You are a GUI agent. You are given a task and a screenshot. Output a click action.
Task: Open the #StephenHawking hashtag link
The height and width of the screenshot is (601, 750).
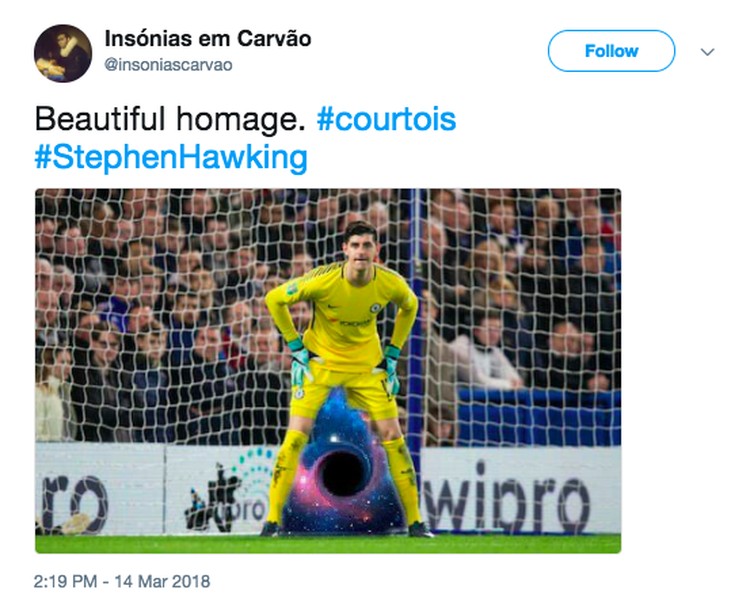click(171, 158)
